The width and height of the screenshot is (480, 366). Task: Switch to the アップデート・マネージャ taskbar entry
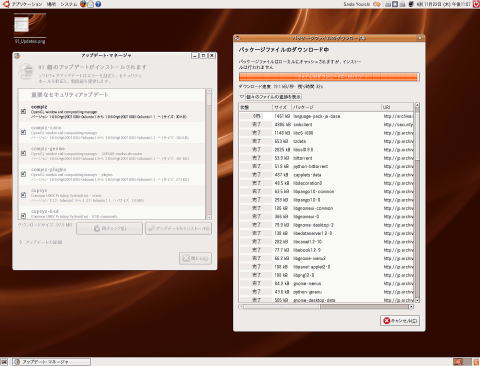[51, 362]
